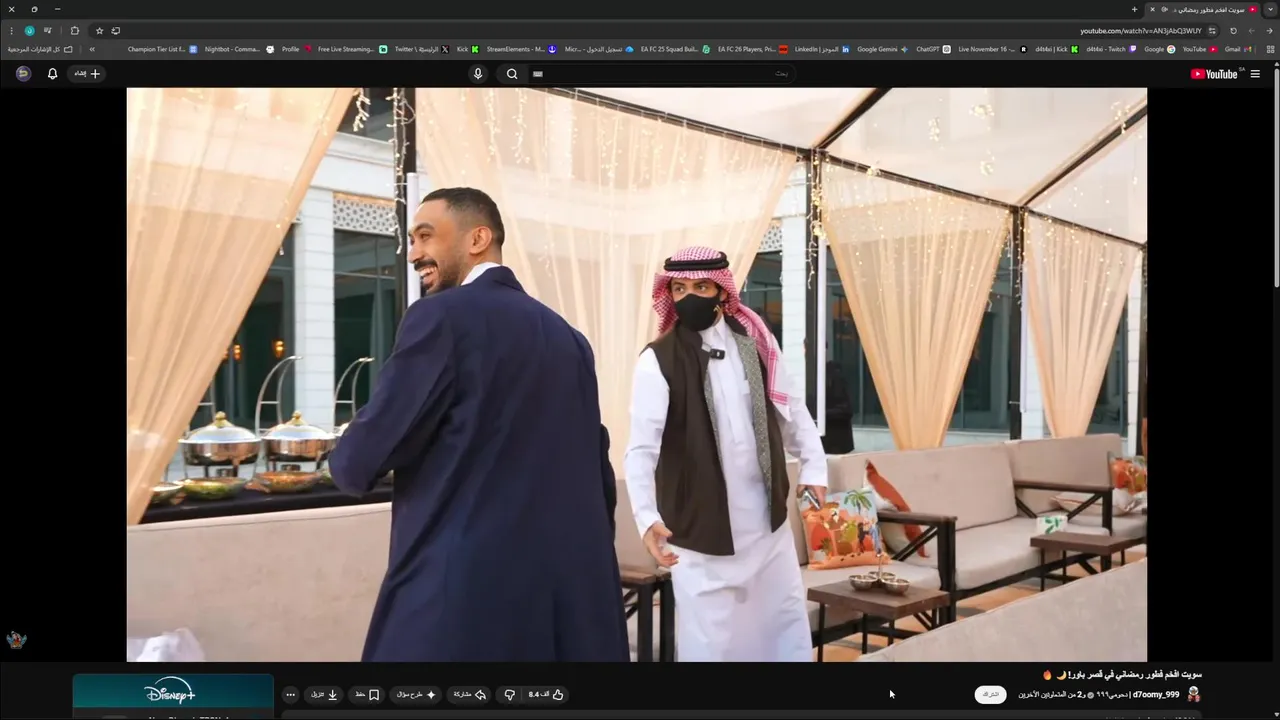Open d4t4xi Twitch bookmark

pos(1111,49)
